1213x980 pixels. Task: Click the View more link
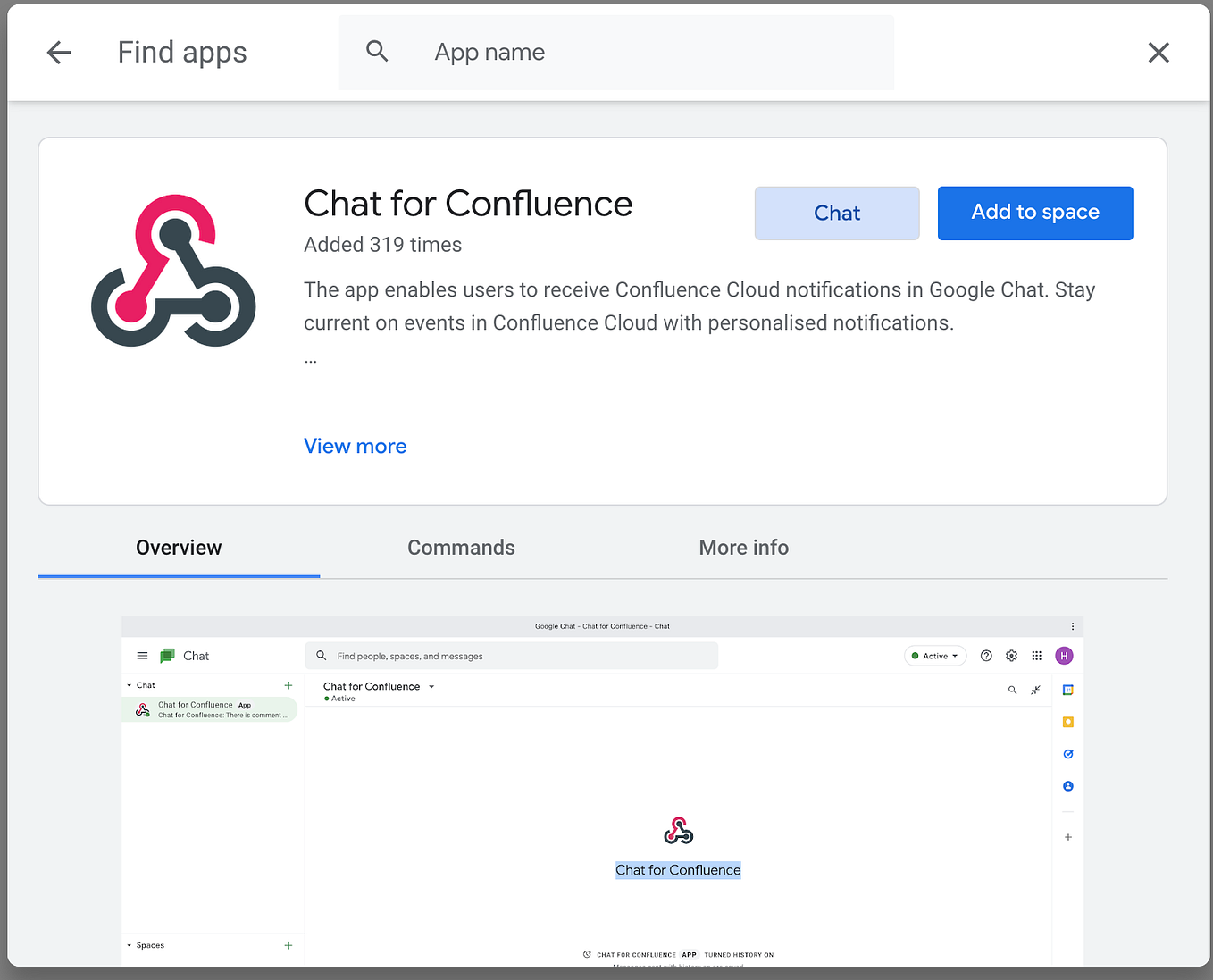[355, 446]
